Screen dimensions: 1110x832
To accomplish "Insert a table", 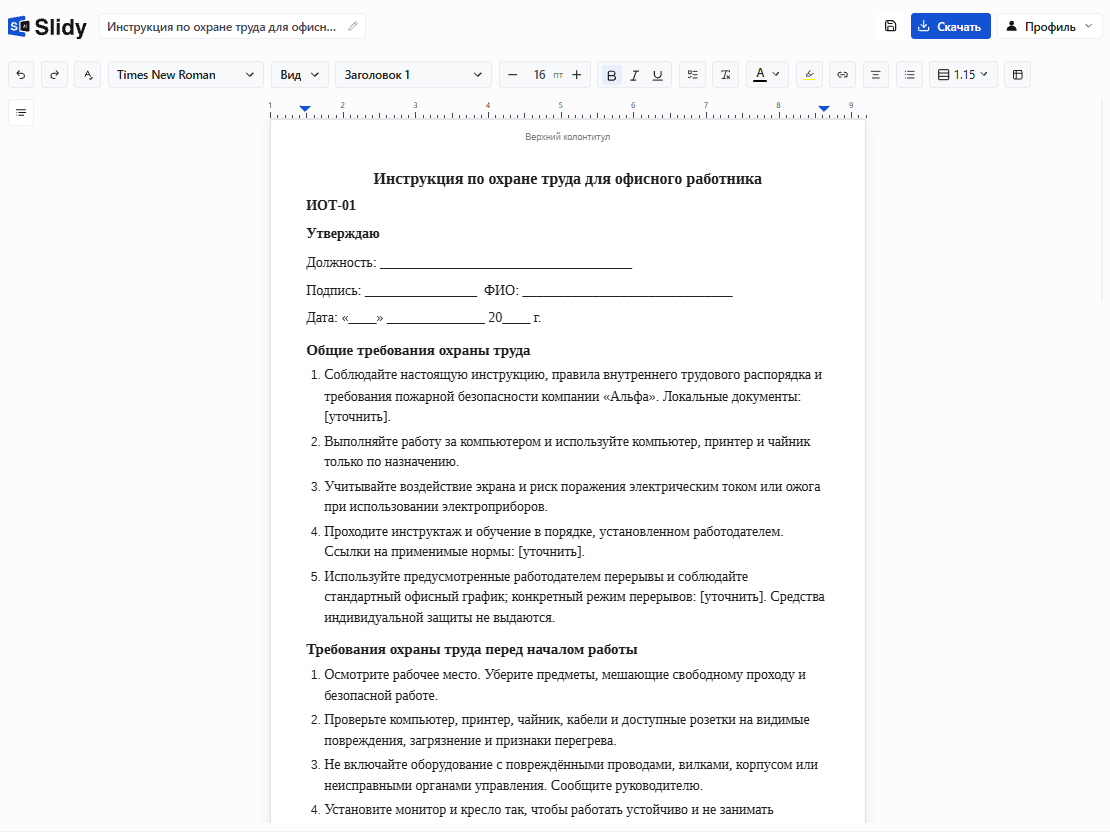I will click(1018, 74).
